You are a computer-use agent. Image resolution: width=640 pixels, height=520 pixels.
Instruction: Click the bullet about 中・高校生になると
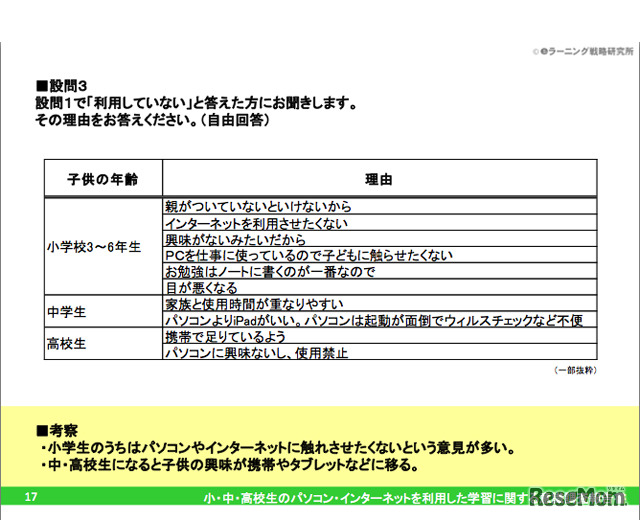coord(229,464)
